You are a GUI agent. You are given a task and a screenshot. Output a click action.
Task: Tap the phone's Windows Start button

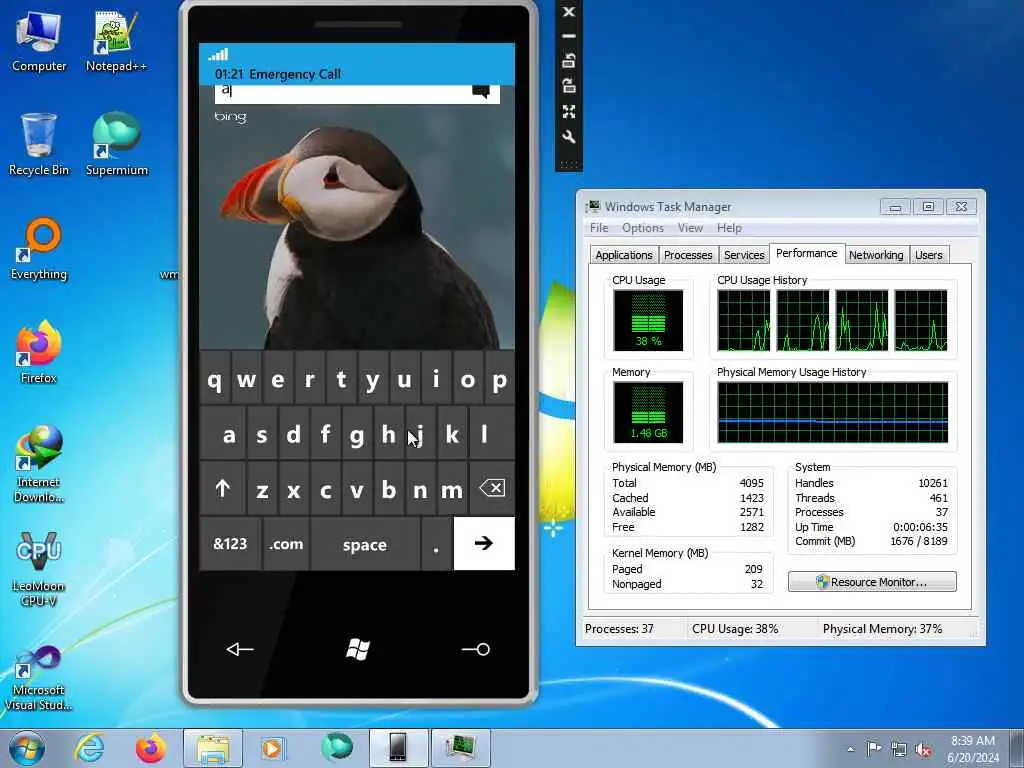pos(357,649)
